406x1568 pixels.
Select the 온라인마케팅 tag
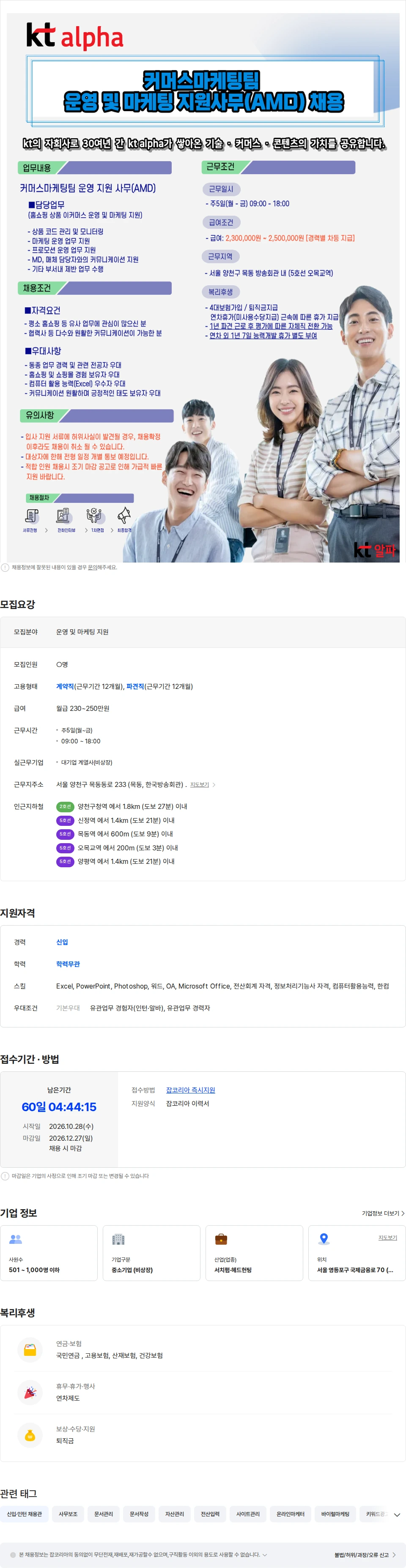click(x=291, y=1514)
